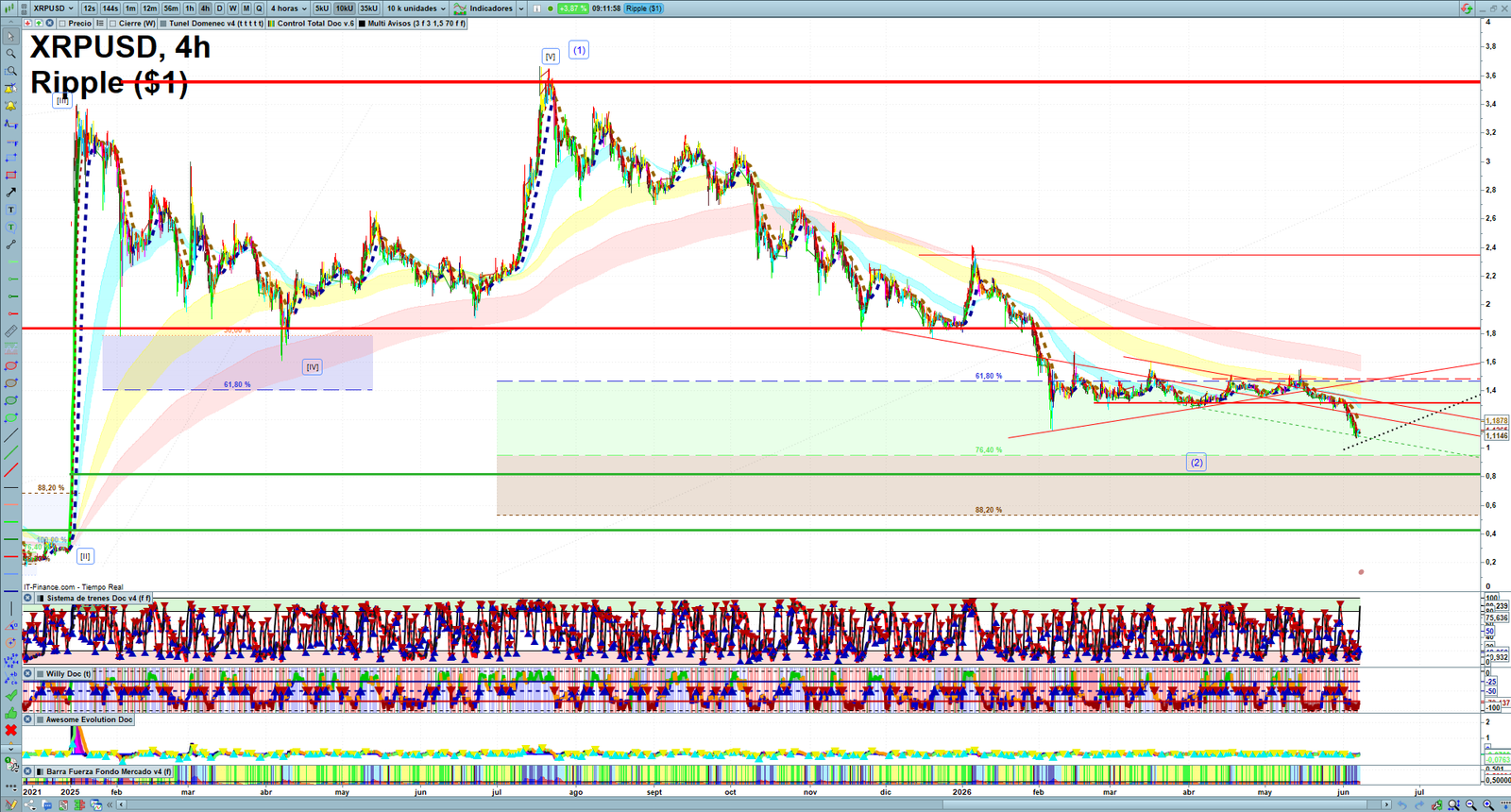
Task: Activate the magnifier zoom tool
Action: tap(10, 54)
